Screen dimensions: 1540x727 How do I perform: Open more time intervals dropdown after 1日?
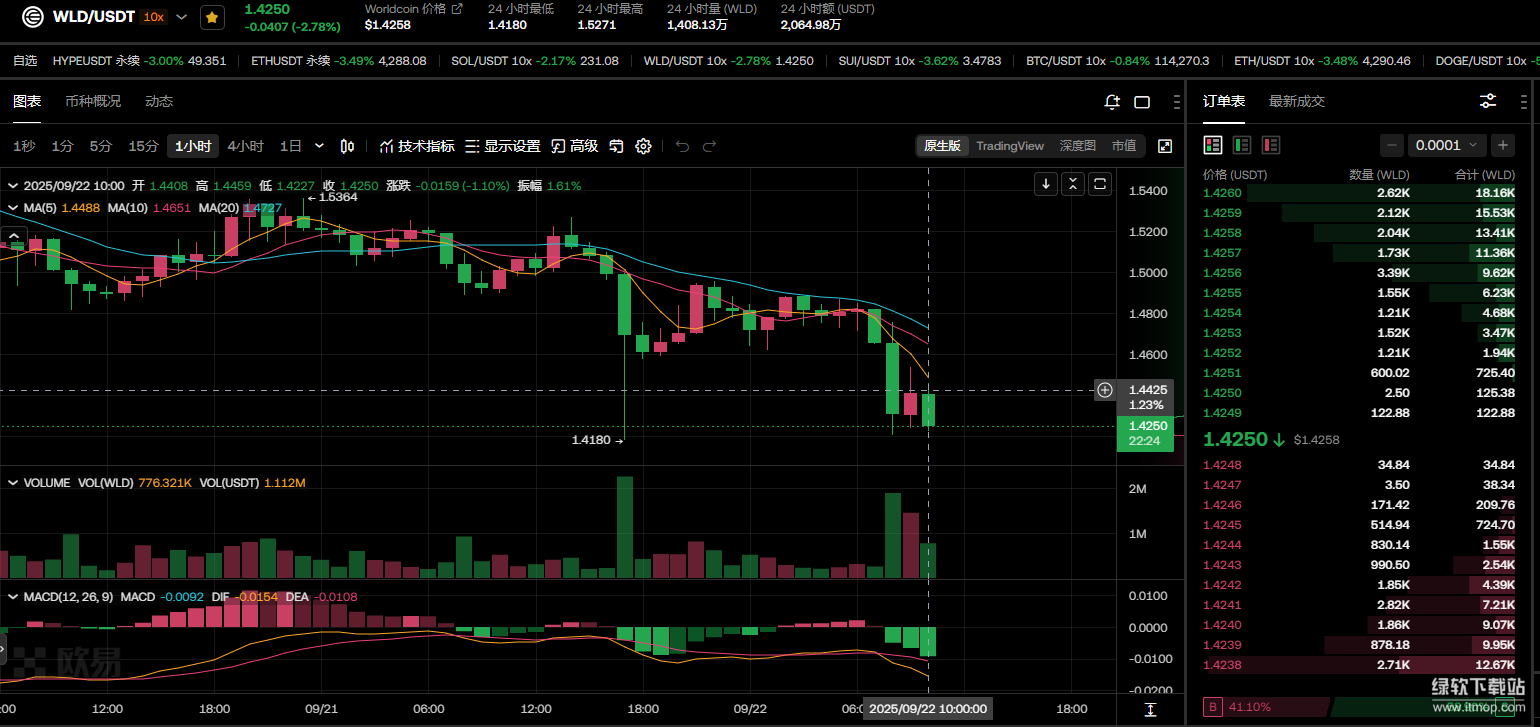tap(319, 146)
